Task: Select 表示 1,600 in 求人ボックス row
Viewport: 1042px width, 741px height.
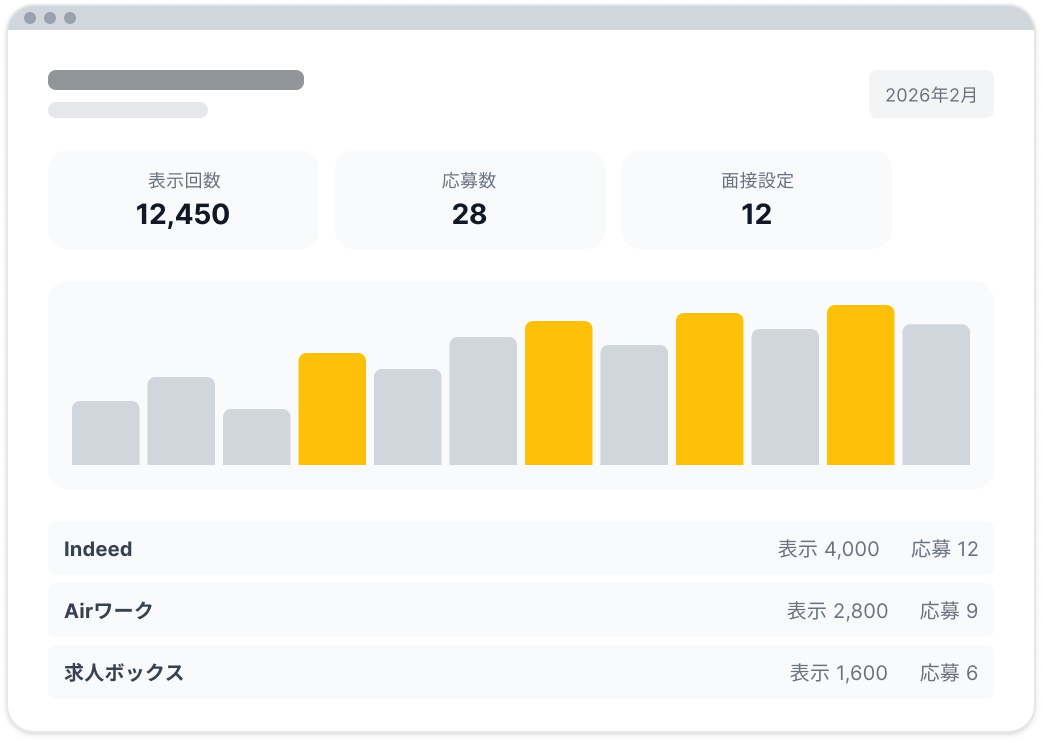Action: tap(838, 673)
